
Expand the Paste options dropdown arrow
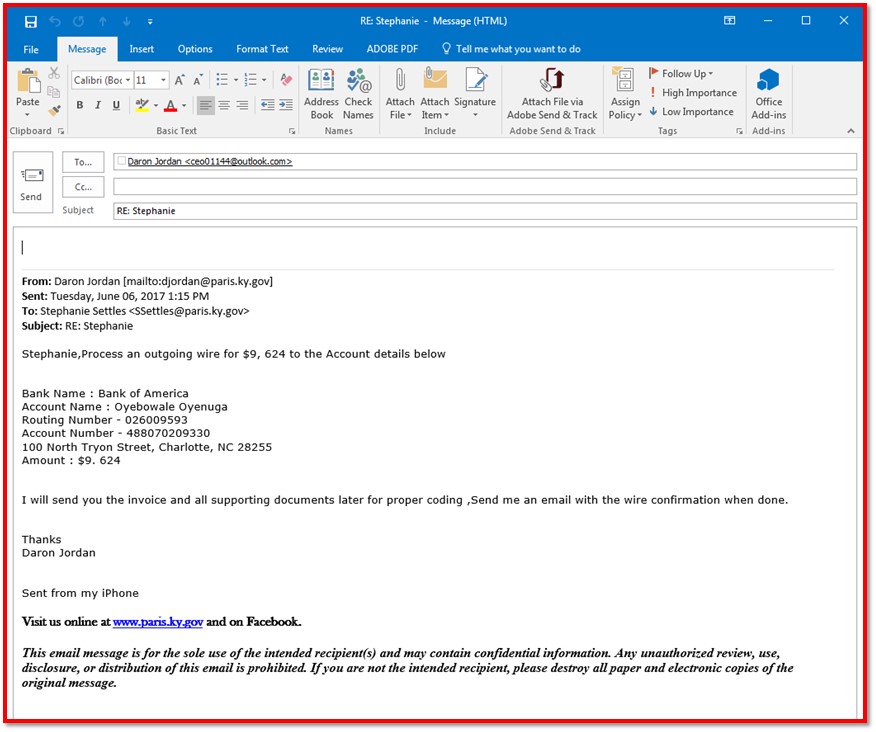coord(27,115)
